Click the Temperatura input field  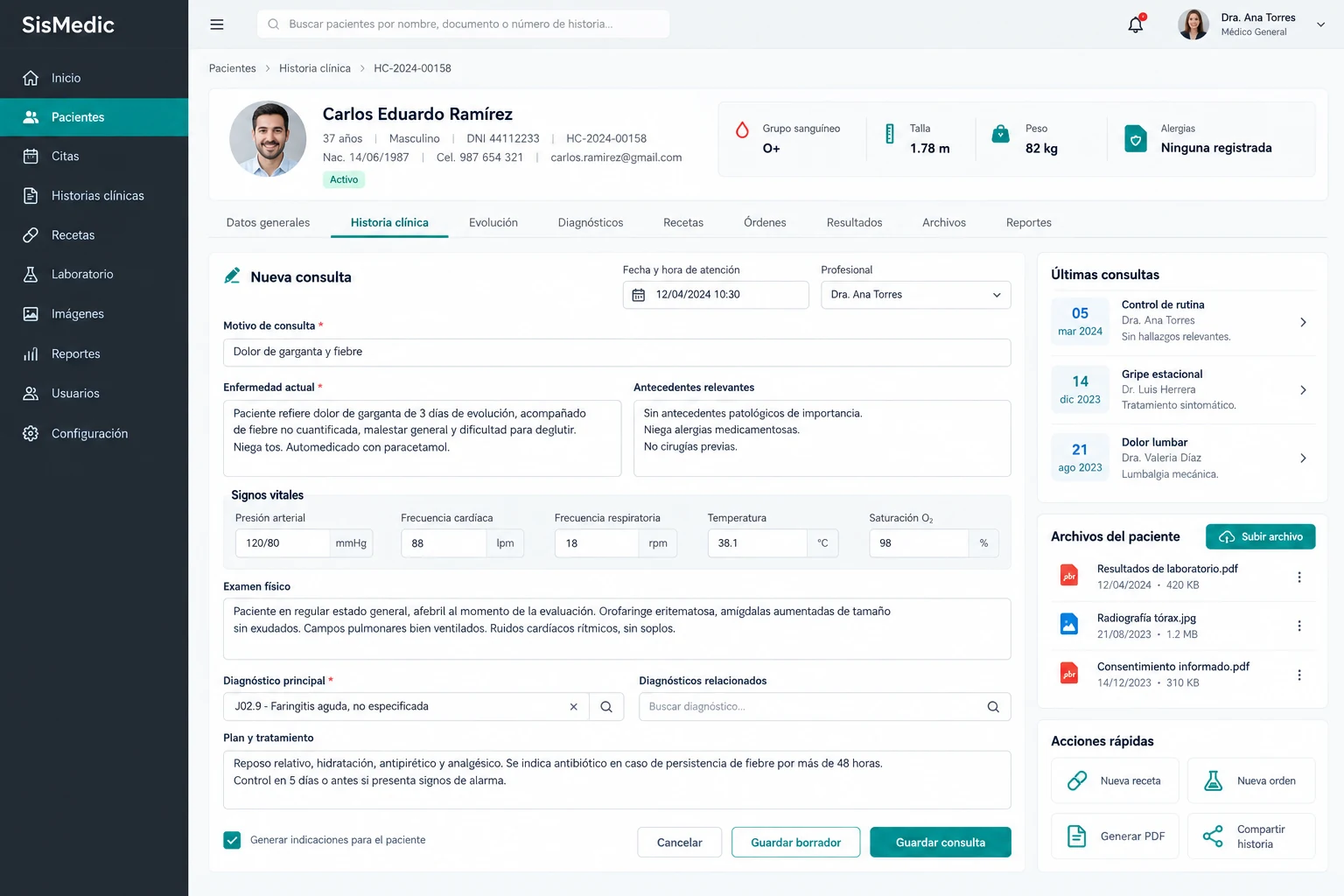(757, 543)
